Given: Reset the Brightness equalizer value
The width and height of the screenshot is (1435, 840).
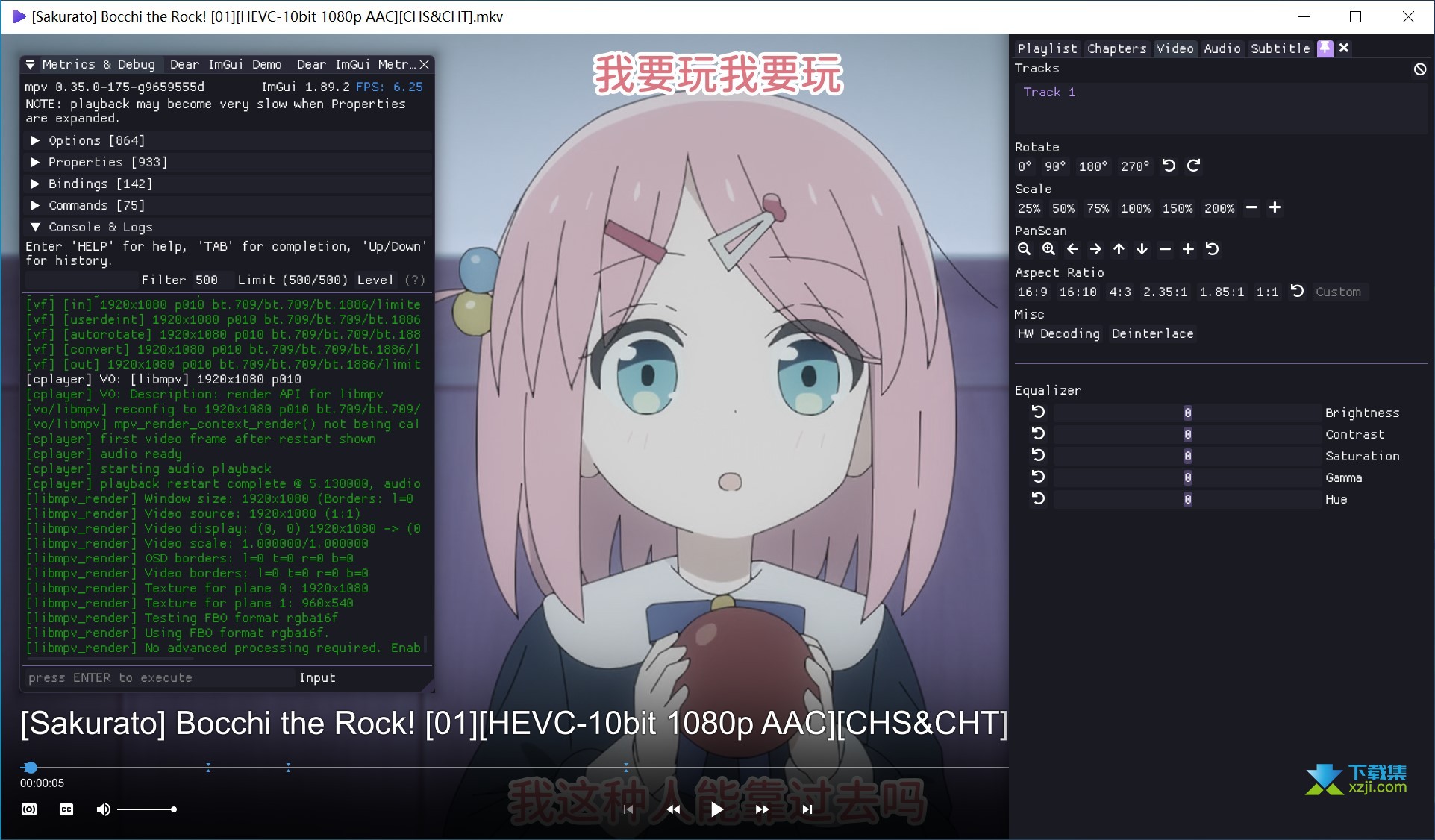Looking at the screenshot, I should pyautogui.click(x=1038, y=412).
